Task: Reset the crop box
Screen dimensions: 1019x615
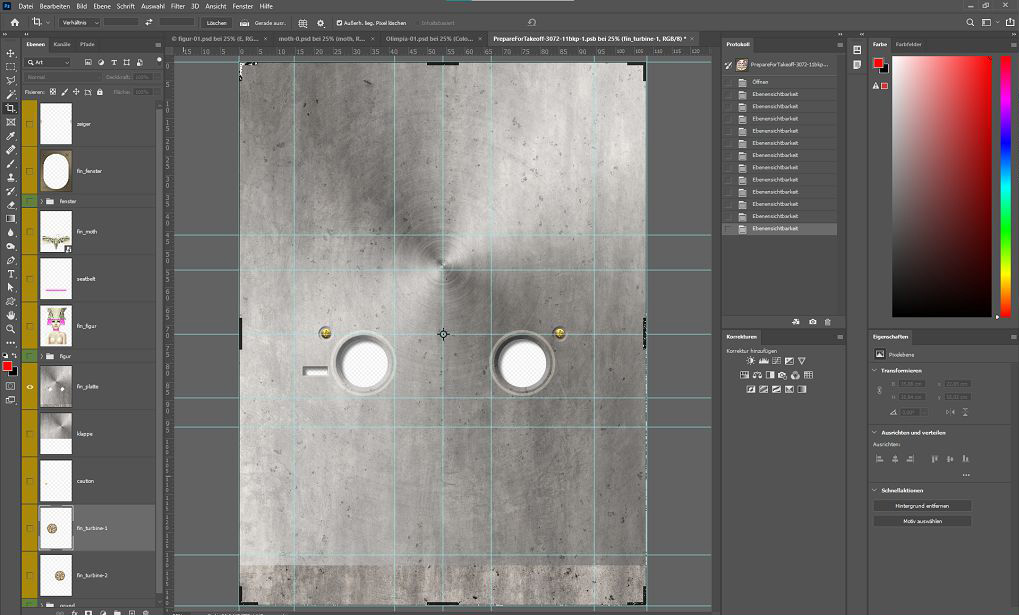Action: coord(532,22)
